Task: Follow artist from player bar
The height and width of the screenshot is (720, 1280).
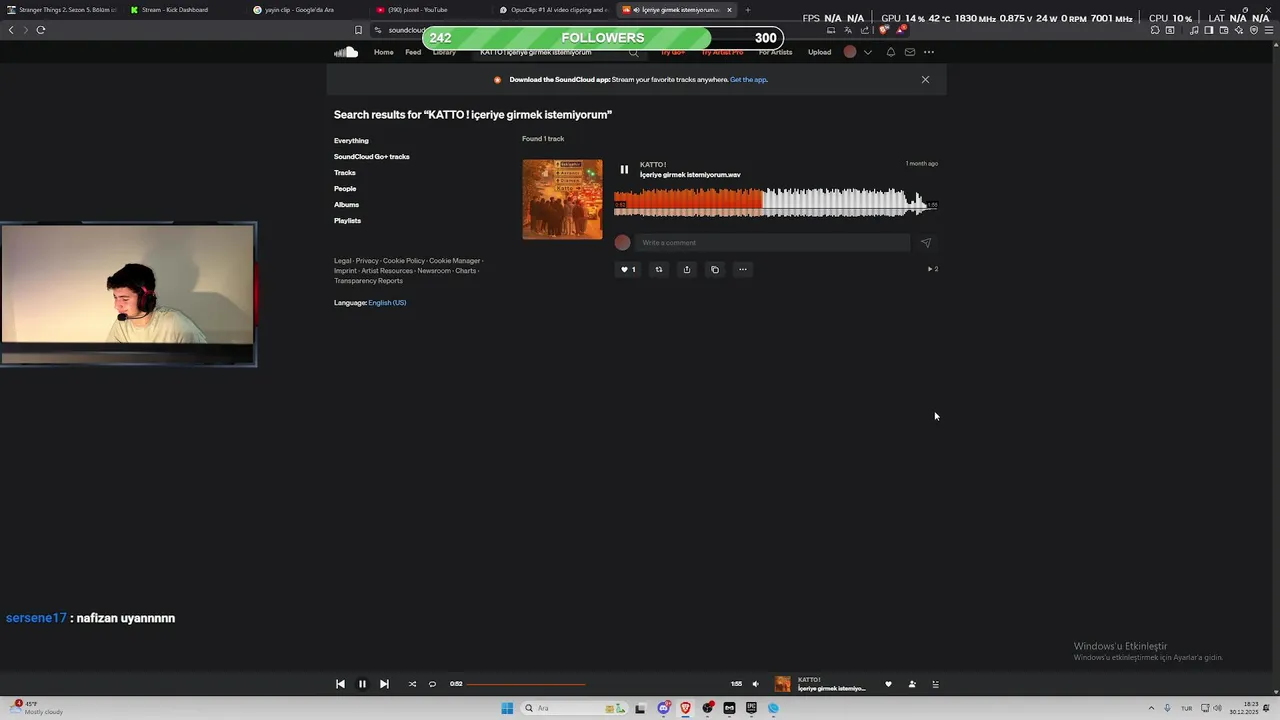Action: click(x=912, y=684)
